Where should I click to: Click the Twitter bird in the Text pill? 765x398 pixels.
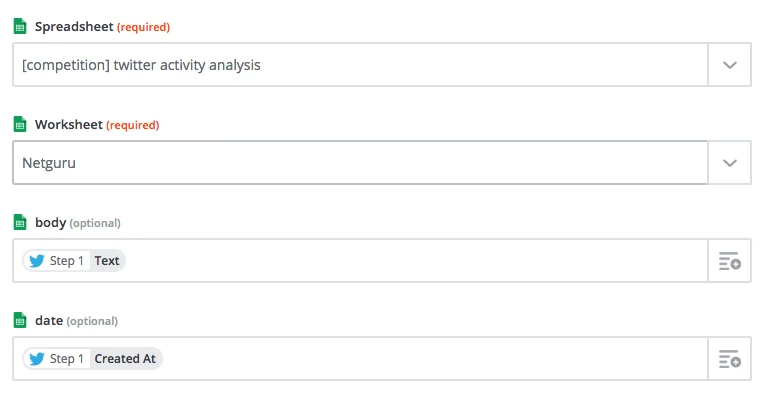click(x=37, y=261)
